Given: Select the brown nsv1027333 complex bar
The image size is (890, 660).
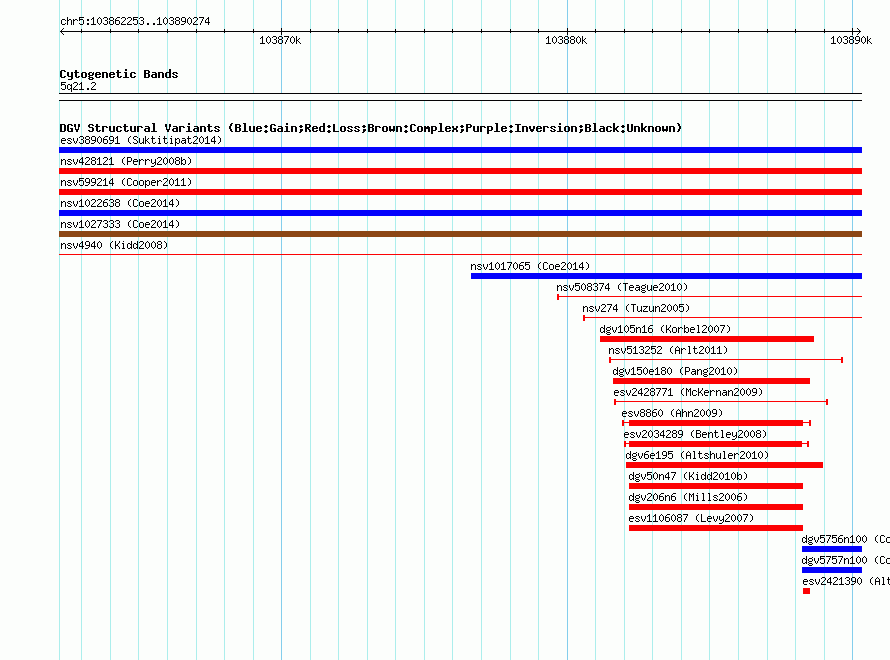Looking at the screenshot, I should 460,234.
